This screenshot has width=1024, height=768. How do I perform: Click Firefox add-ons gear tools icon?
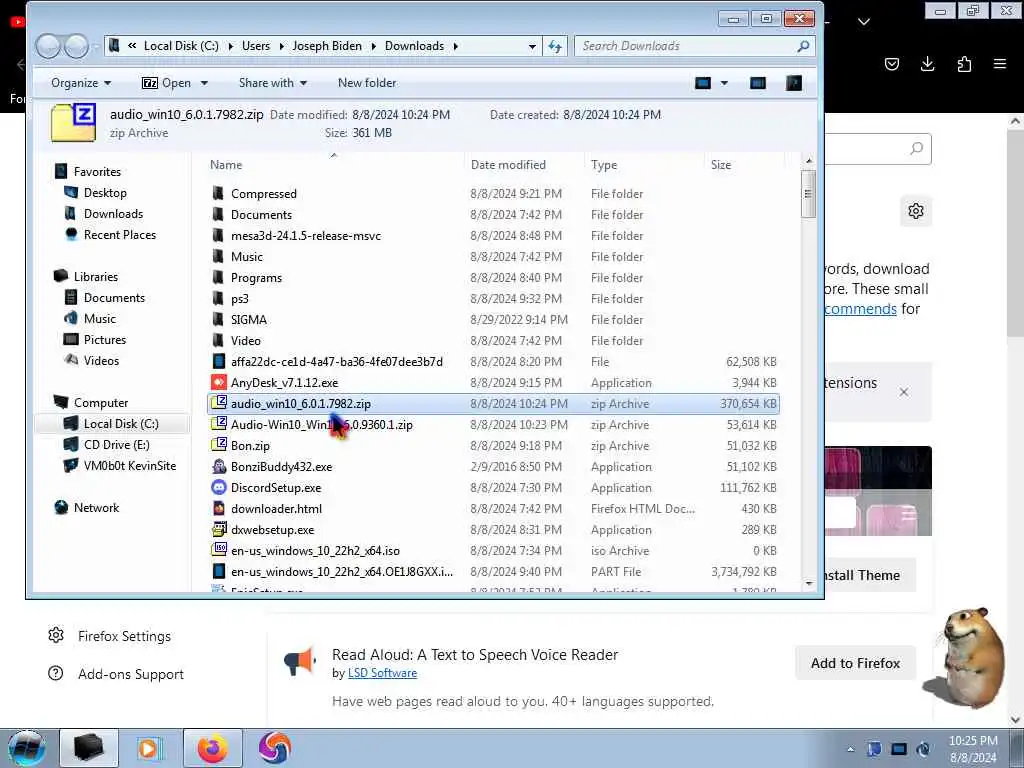pos(916,211)
